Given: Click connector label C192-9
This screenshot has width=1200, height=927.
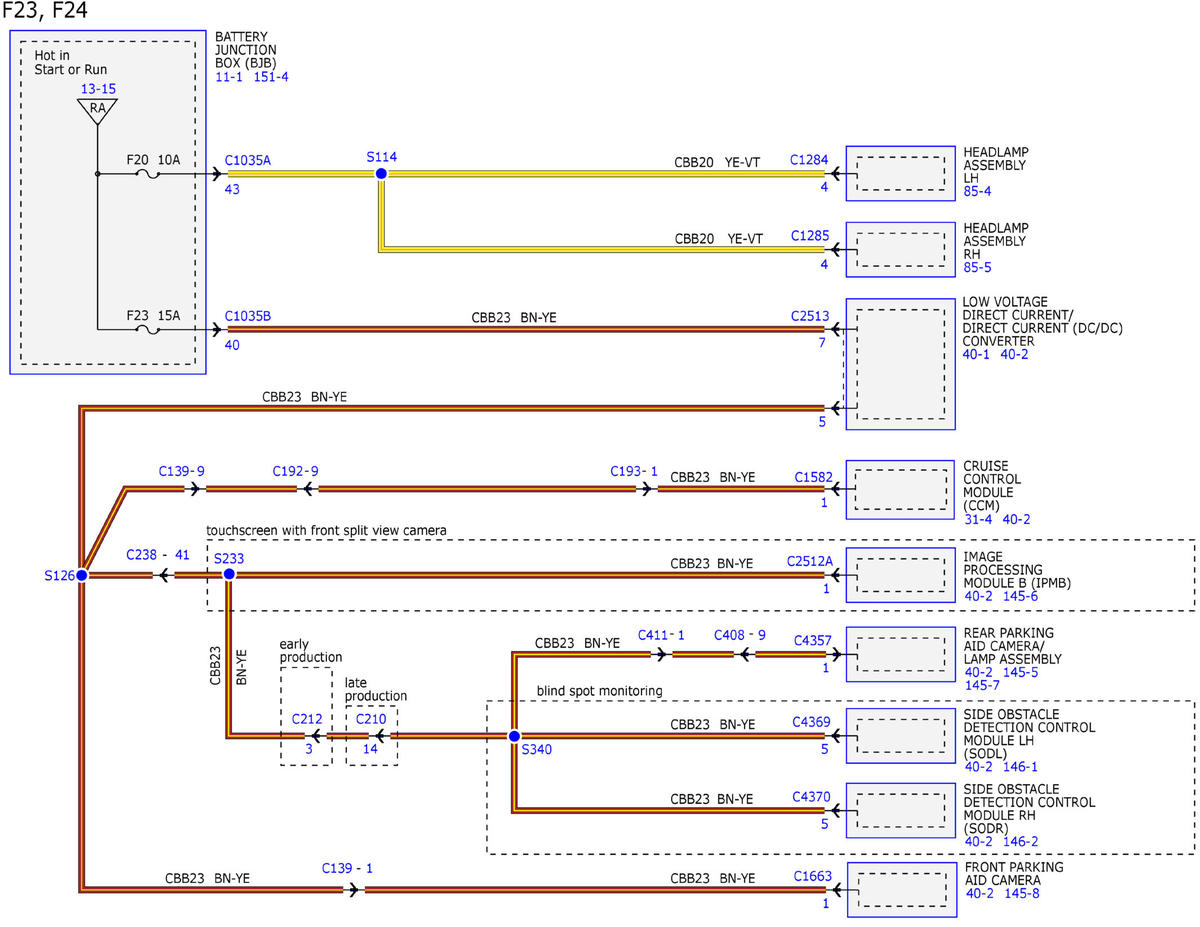Looking at the screenshot, I should (x=295, y=470).
